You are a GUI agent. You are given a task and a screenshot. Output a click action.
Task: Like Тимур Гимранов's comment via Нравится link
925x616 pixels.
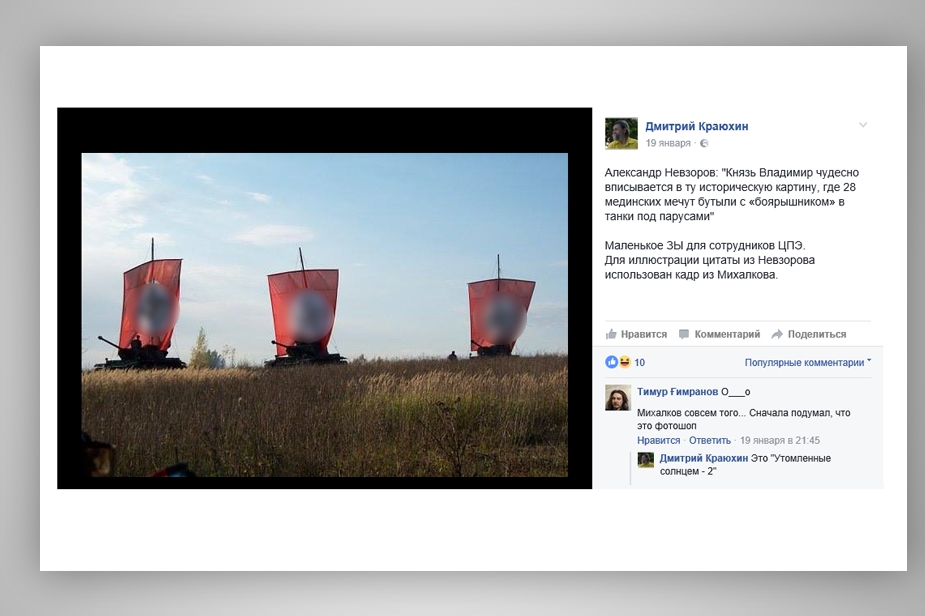[x=658, y=440]
